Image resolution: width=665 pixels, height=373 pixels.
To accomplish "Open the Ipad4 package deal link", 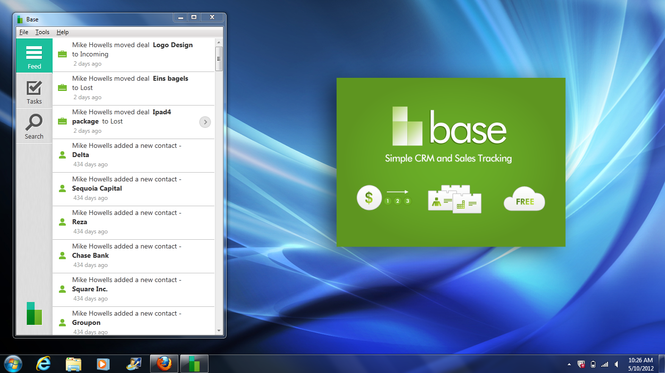I will tap(122, 117).
